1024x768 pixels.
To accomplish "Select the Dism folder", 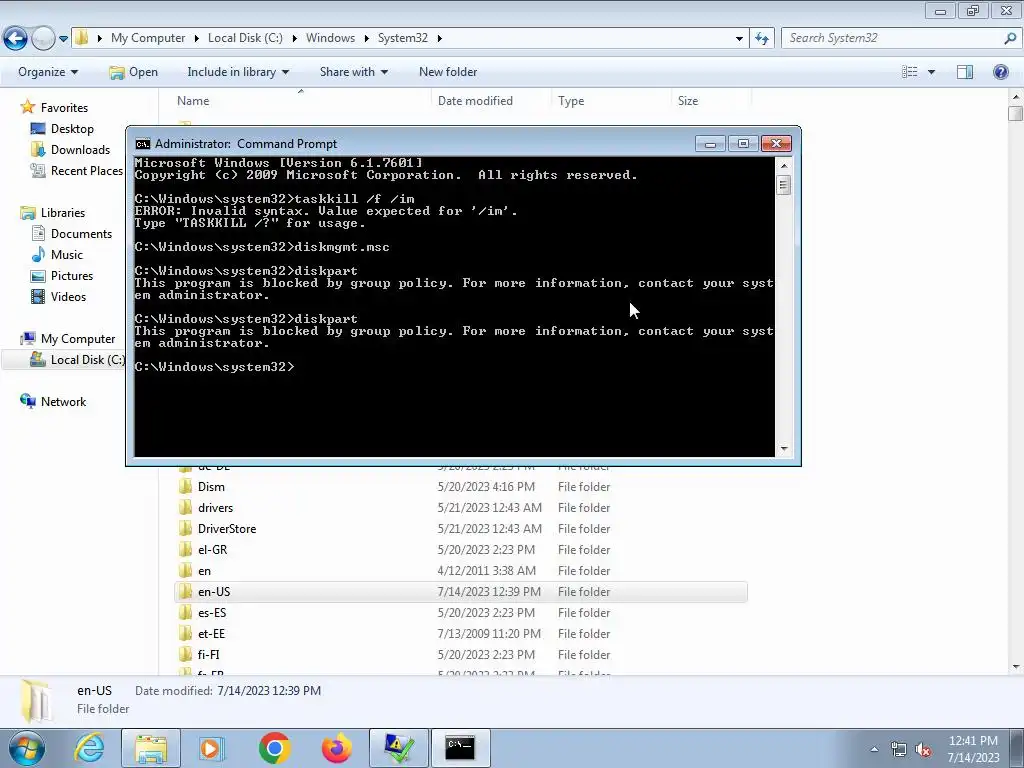I will click(x=460, y=487).
